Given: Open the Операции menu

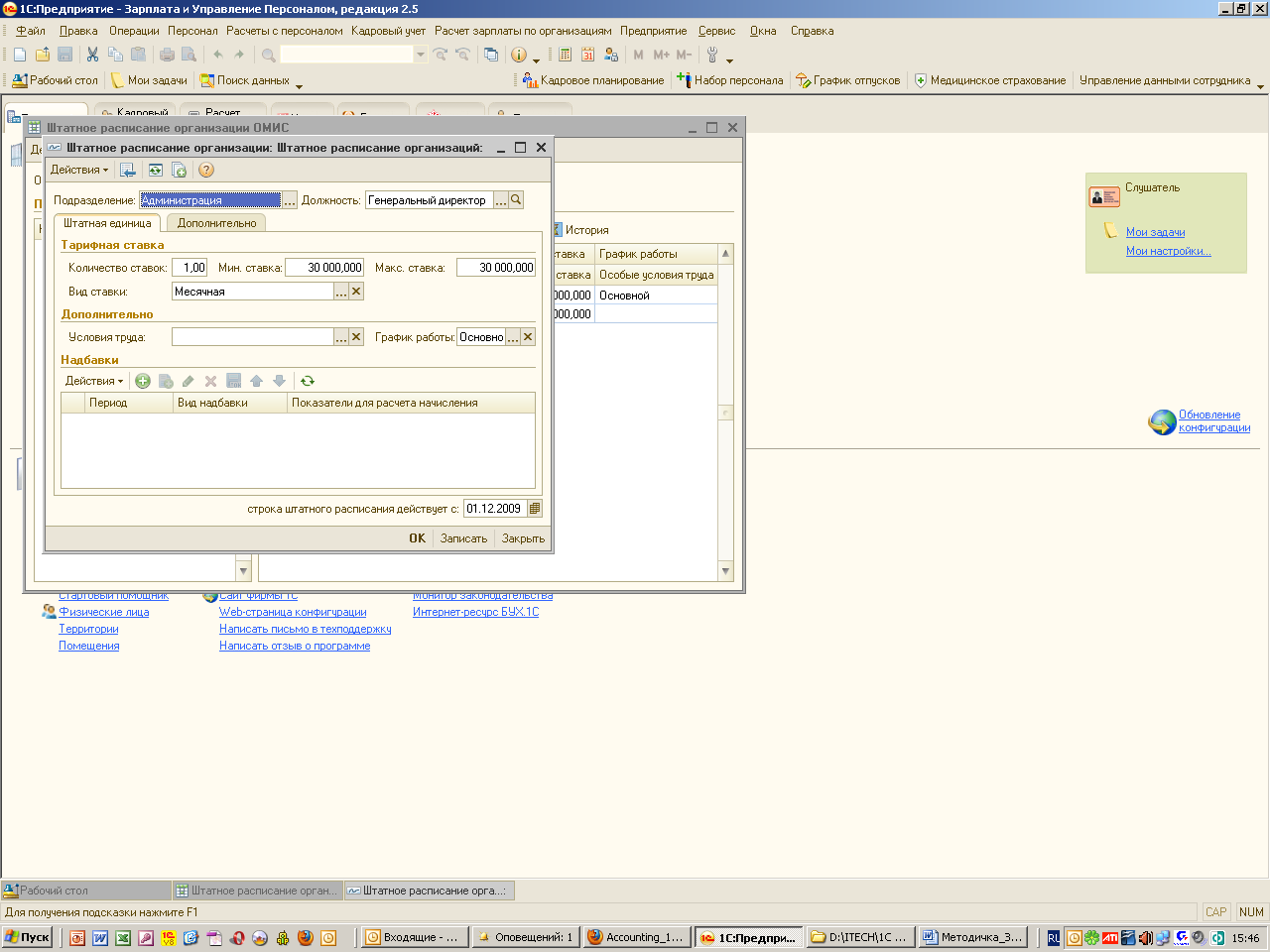Looking at the screenshot, I should (134, 31).
